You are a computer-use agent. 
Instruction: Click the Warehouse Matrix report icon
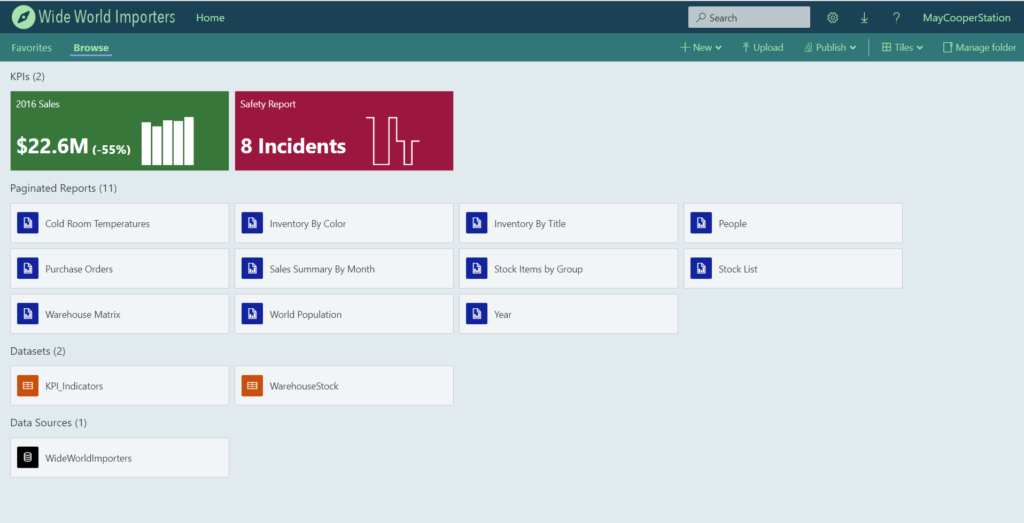tap(27, 314)
